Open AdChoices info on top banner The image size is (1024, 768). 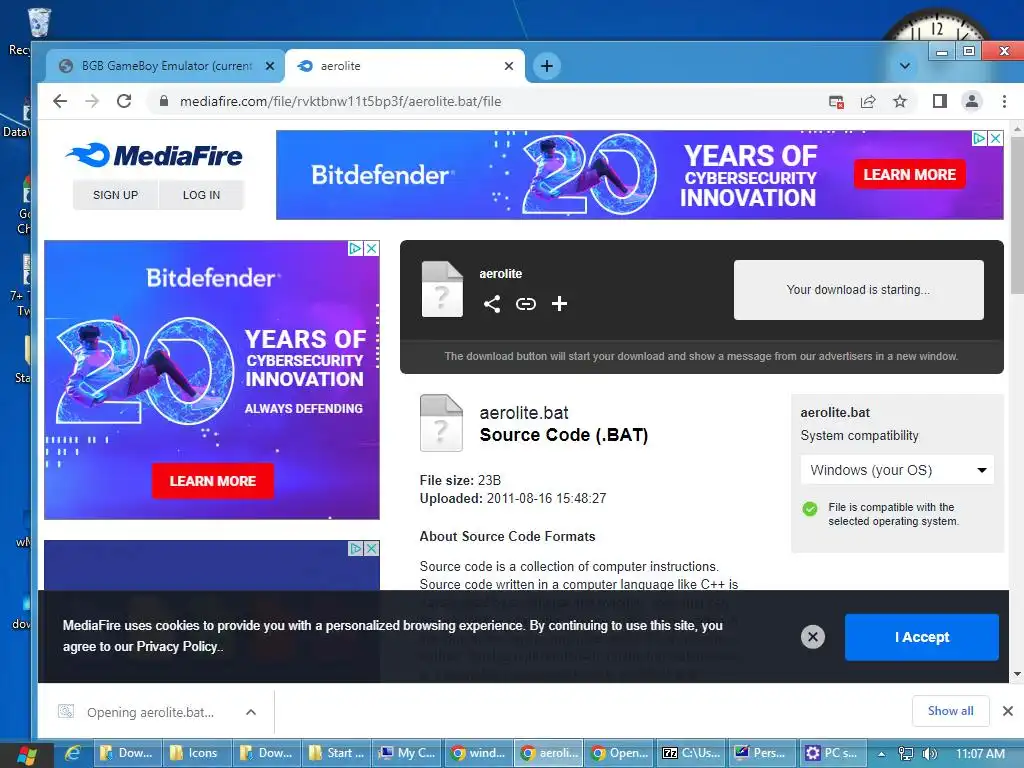click(979, 138)
